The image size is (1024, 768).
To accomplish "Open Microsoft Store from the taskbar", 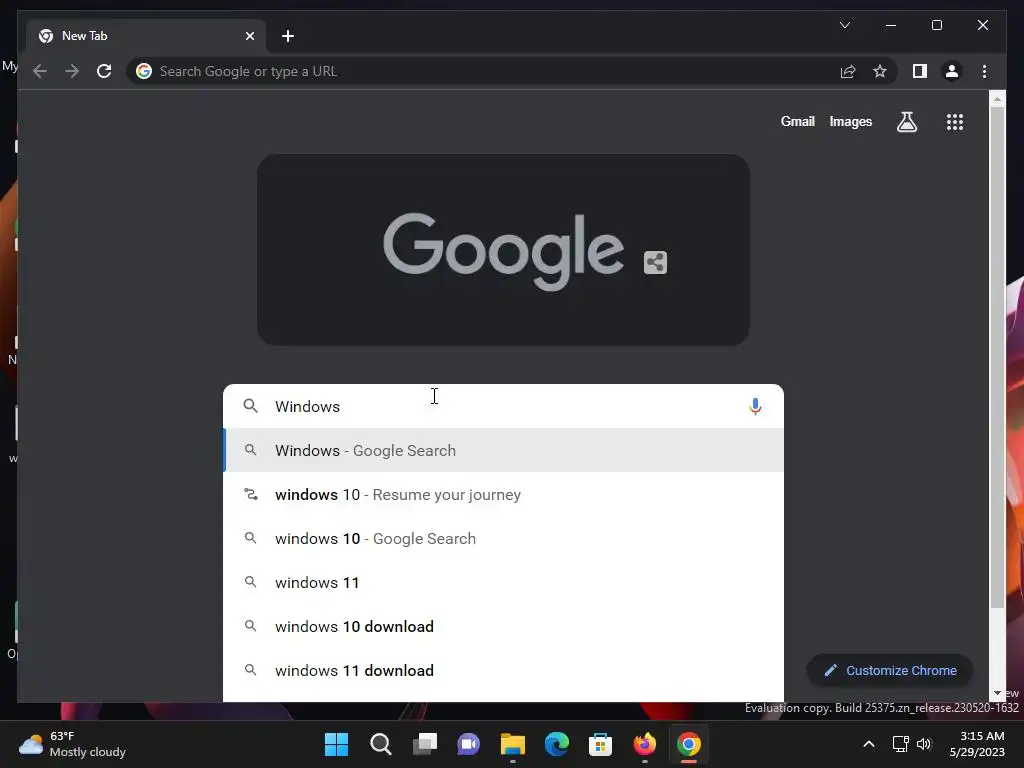I will point(600,744).
